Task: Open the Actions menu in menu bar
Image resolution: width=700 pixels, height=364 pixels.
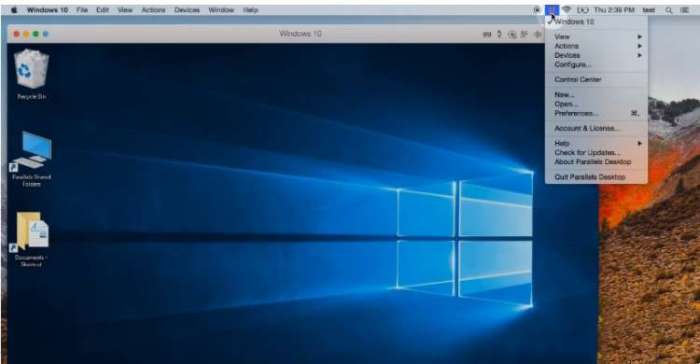Action: tap(153, 10)
